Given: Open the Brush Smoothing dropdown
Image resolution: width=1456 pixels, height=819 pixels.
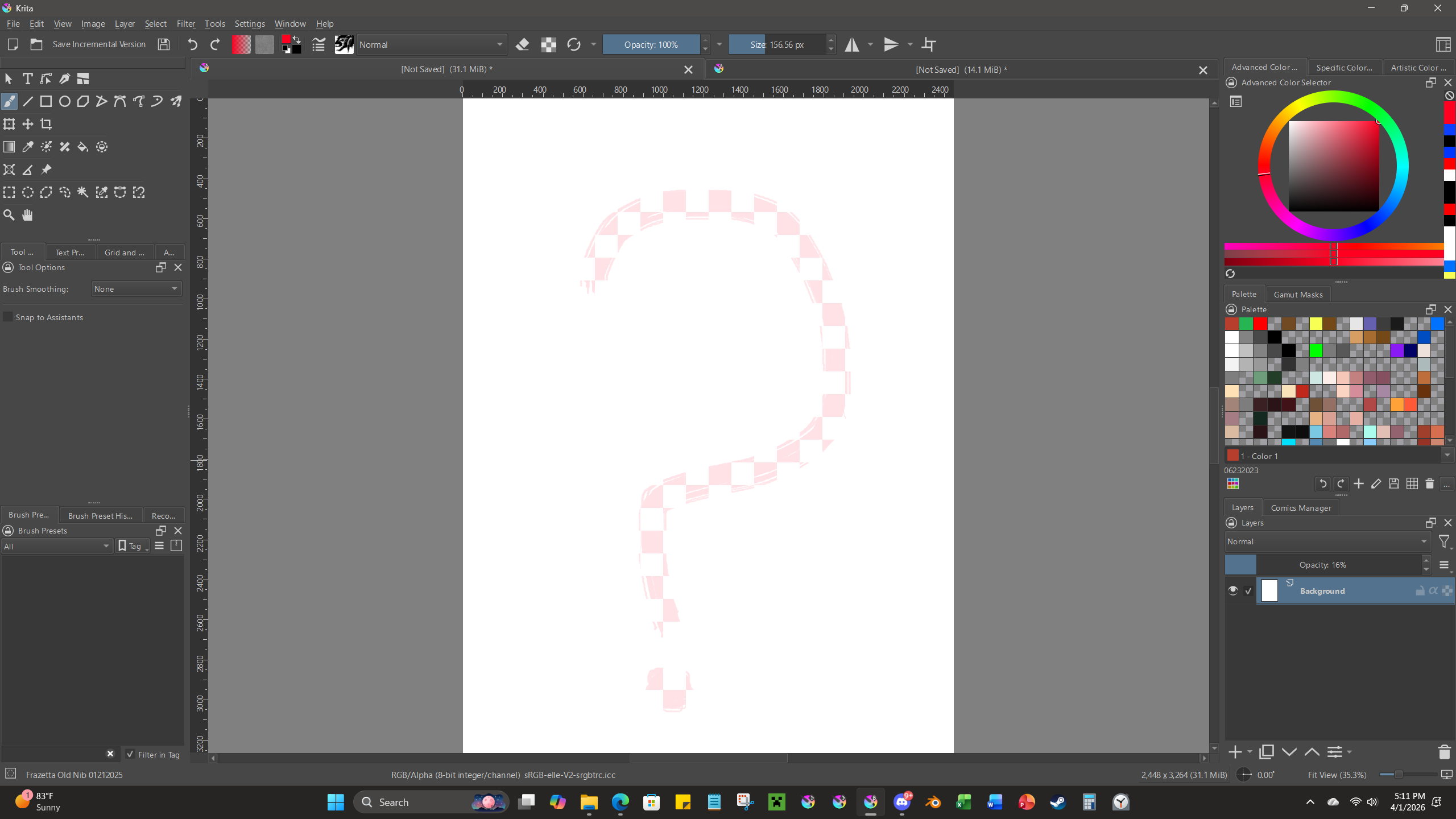Looking at the screenshot, I should [136, 289].
